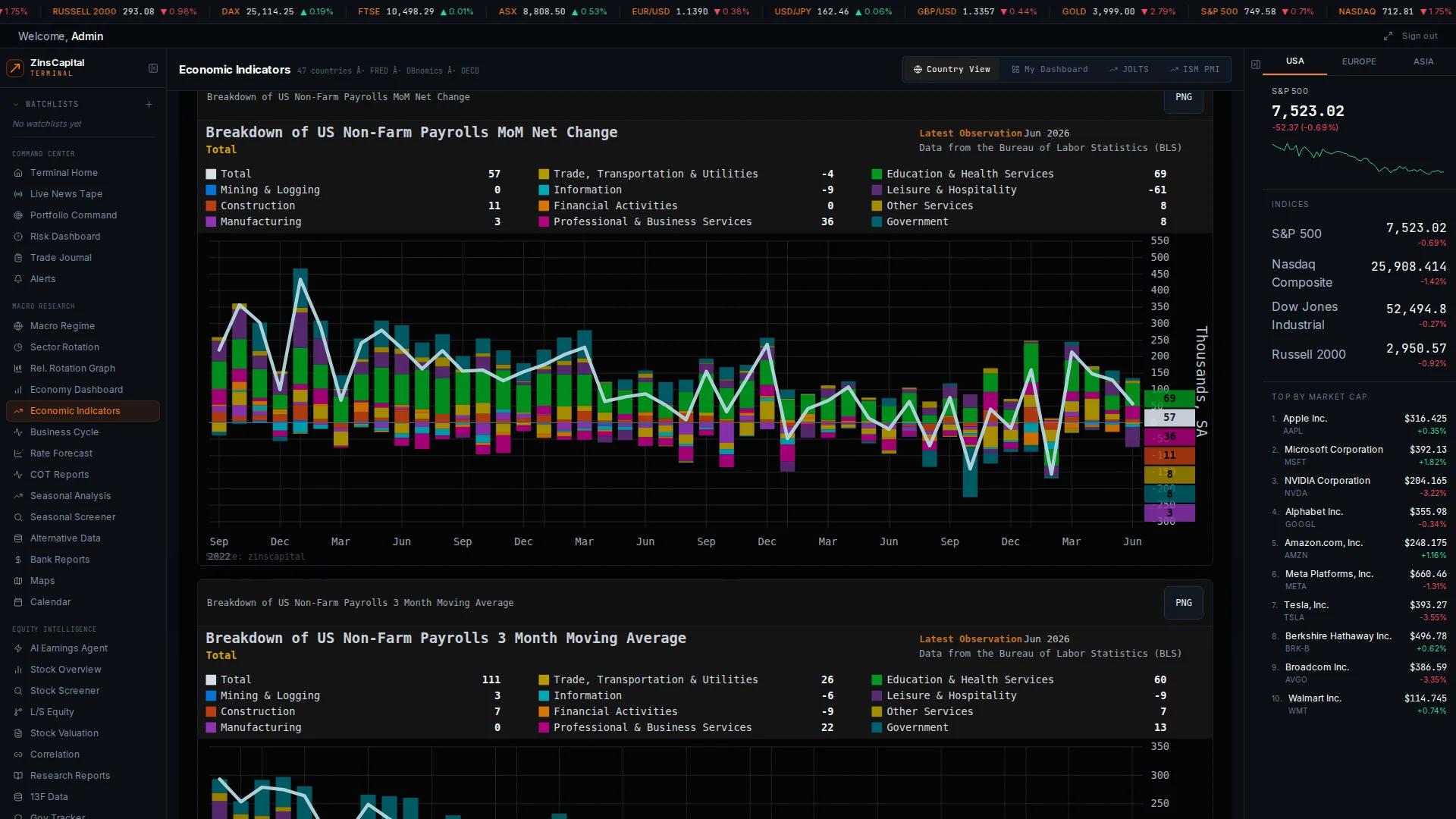Open Portfolio Command icon
The width and height of the screenshot is (1456, 819).
pyautogui.click(x=18, y=215)
